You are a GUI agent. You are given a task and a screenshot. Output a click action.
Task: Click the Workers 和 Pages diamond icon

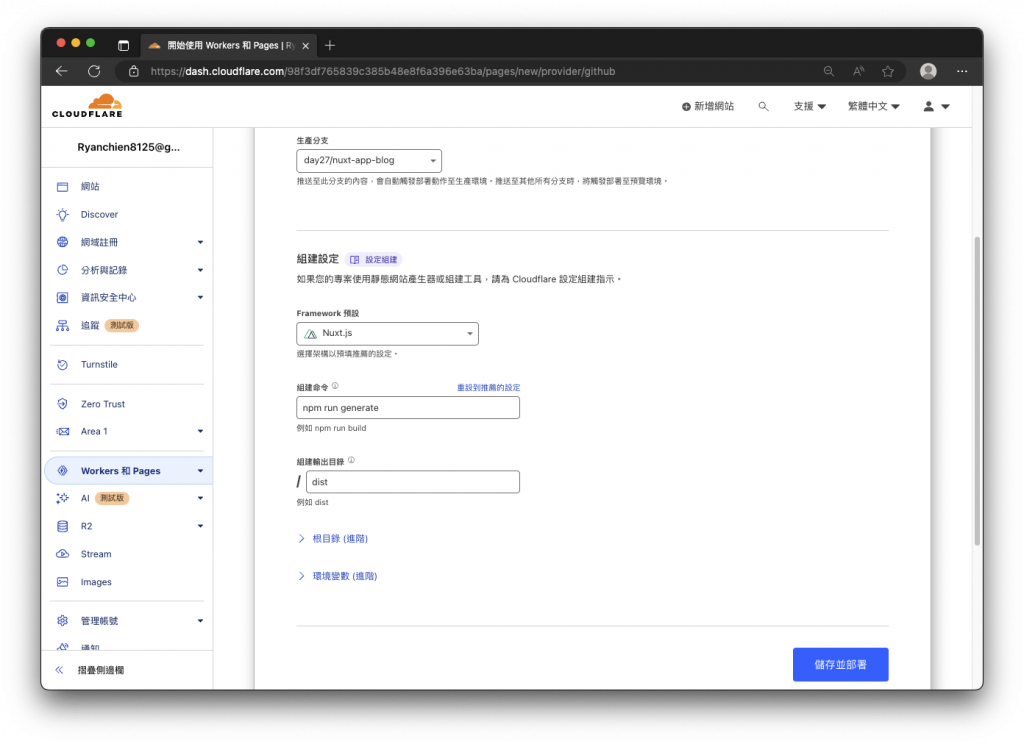pyautogui.click(x=63, y=471)
